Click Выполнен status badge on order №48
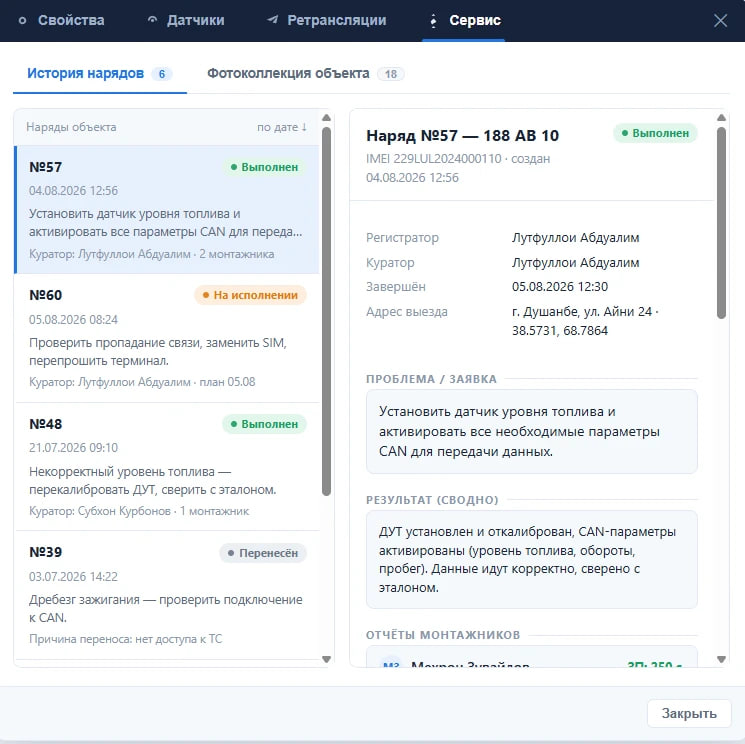Viewport: 745px width, 744px height. (265, 424)
